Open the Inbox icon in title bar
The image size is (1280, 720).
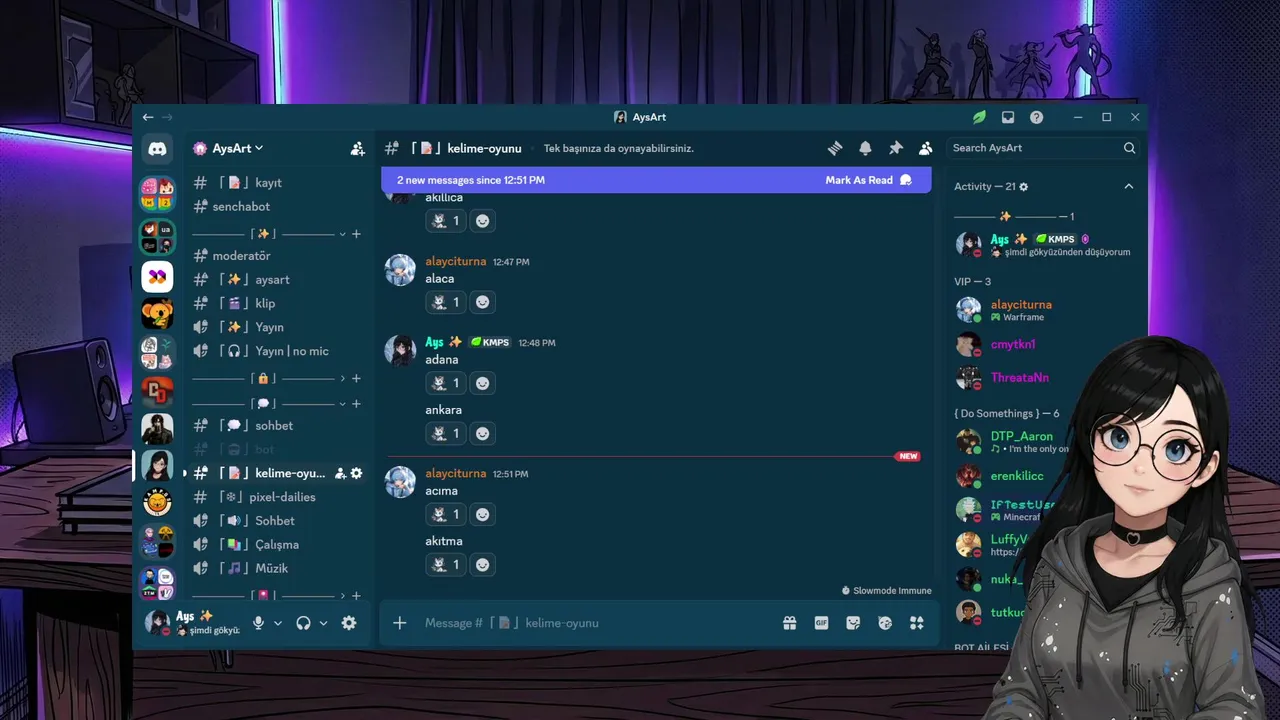coord(1008,117)
